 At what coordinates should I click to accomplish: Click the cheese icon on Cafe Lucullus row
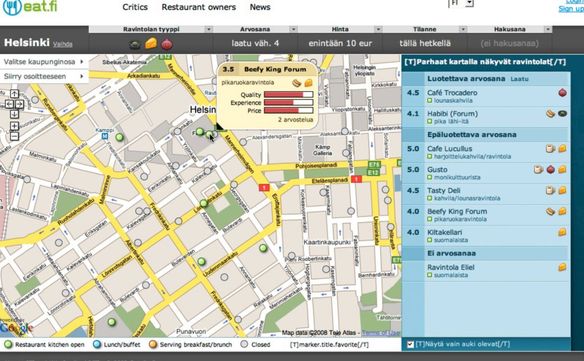tap(562, 149)
